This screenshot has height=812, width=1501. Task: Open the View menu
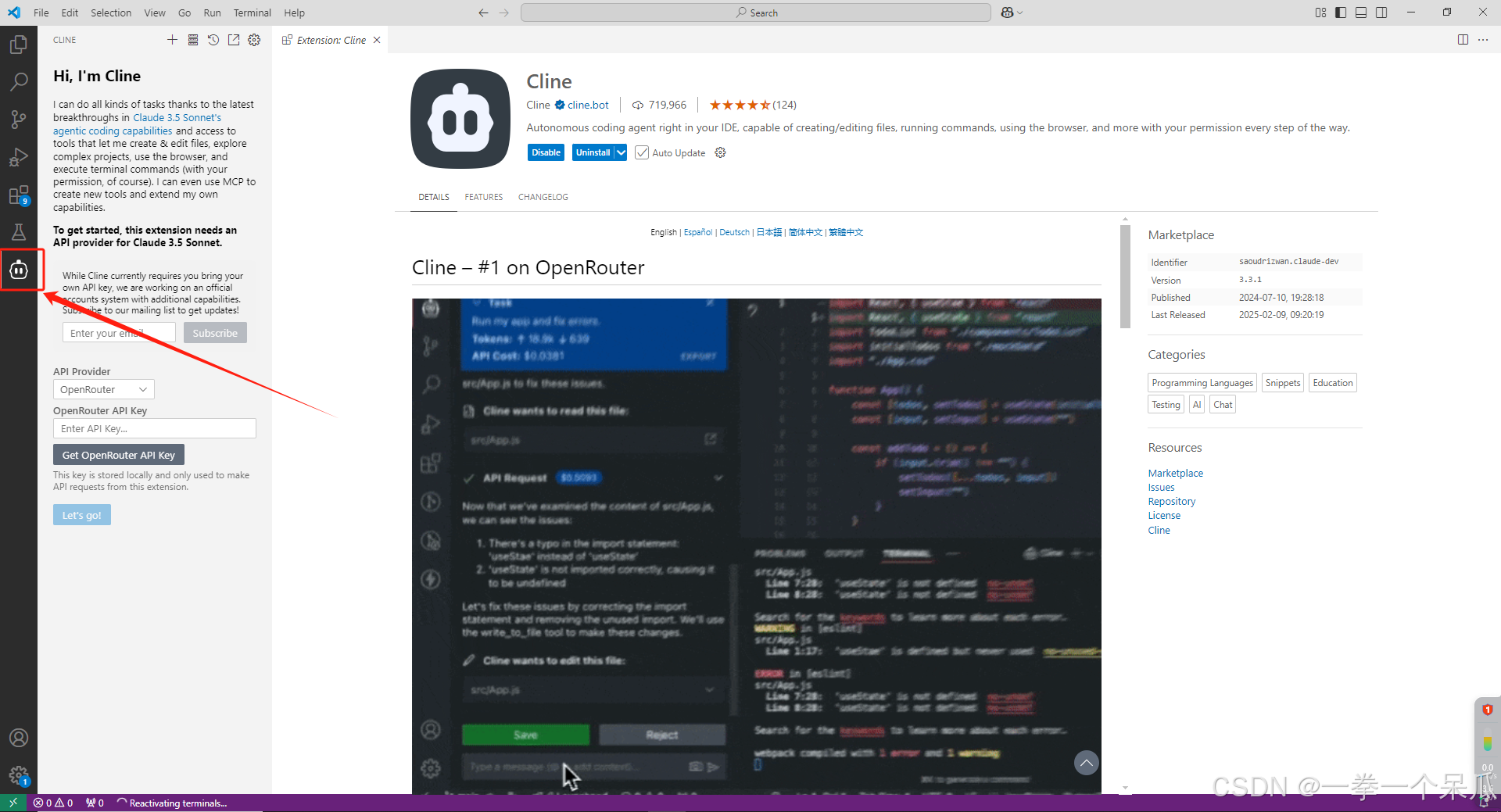155,13
